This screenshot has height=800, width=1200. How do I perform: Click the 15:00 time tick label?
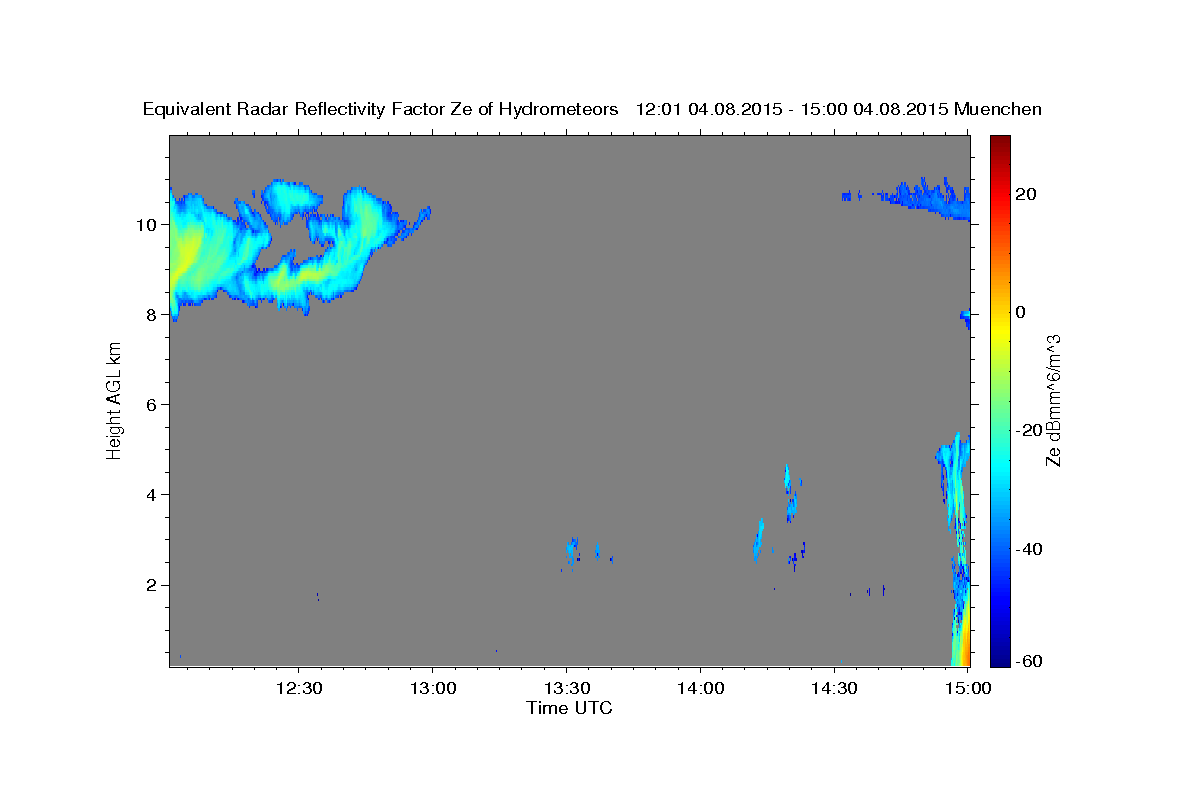pyautogui.click(x=968, y=689)
